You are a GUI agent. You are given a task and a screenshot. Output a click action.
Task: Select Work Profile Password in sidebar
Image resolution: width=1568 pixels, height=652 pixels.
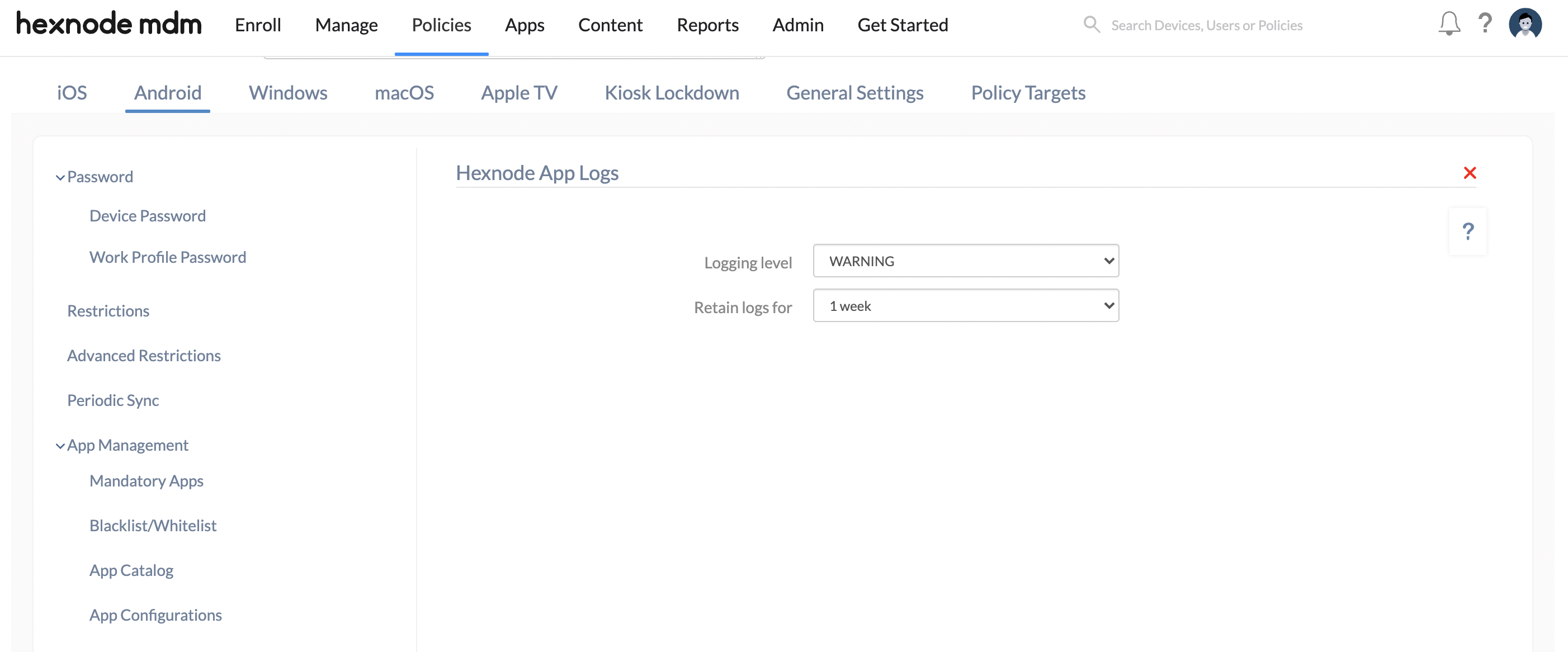[167, 257]
